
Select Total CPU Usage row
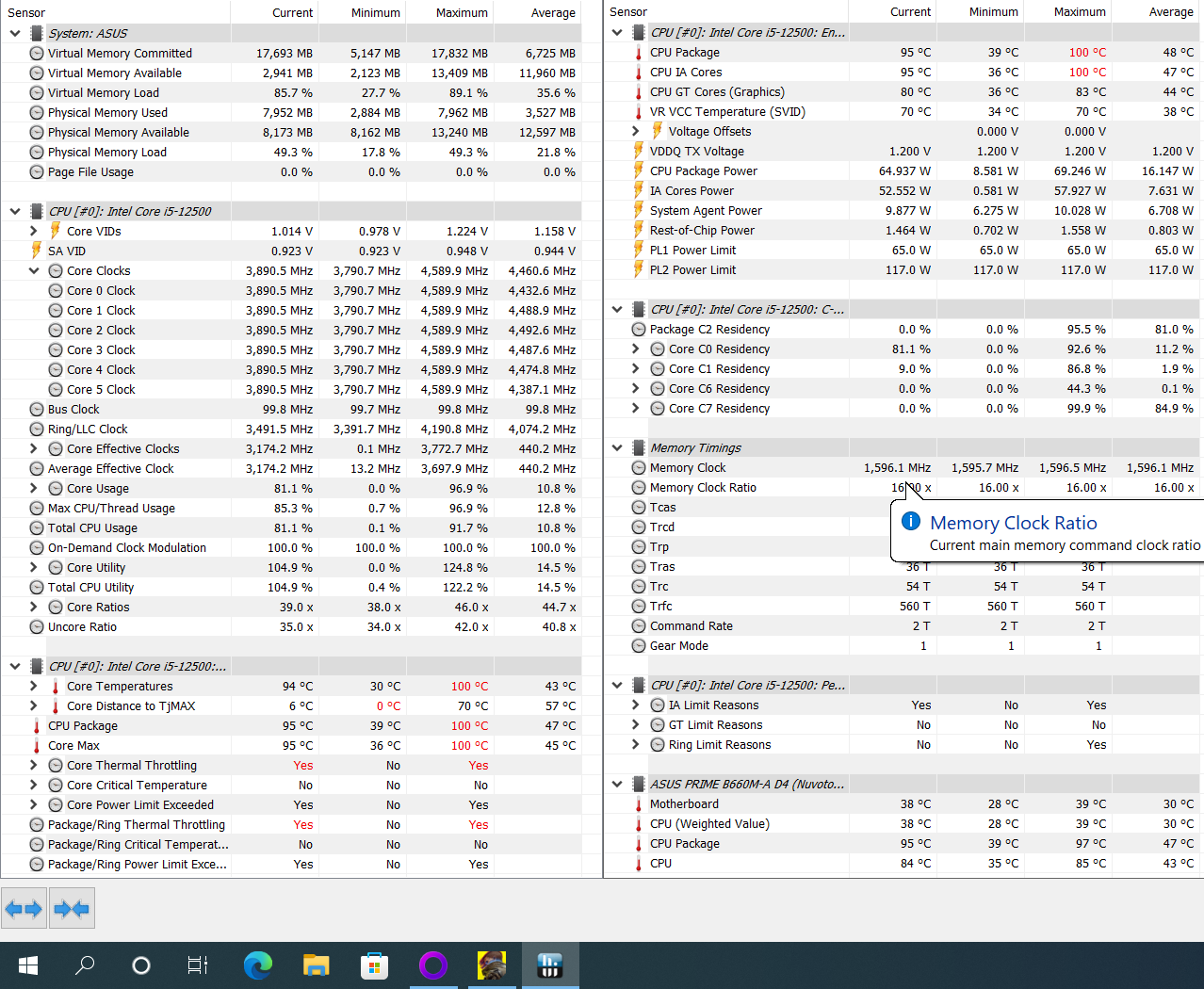tap(291, 528)
